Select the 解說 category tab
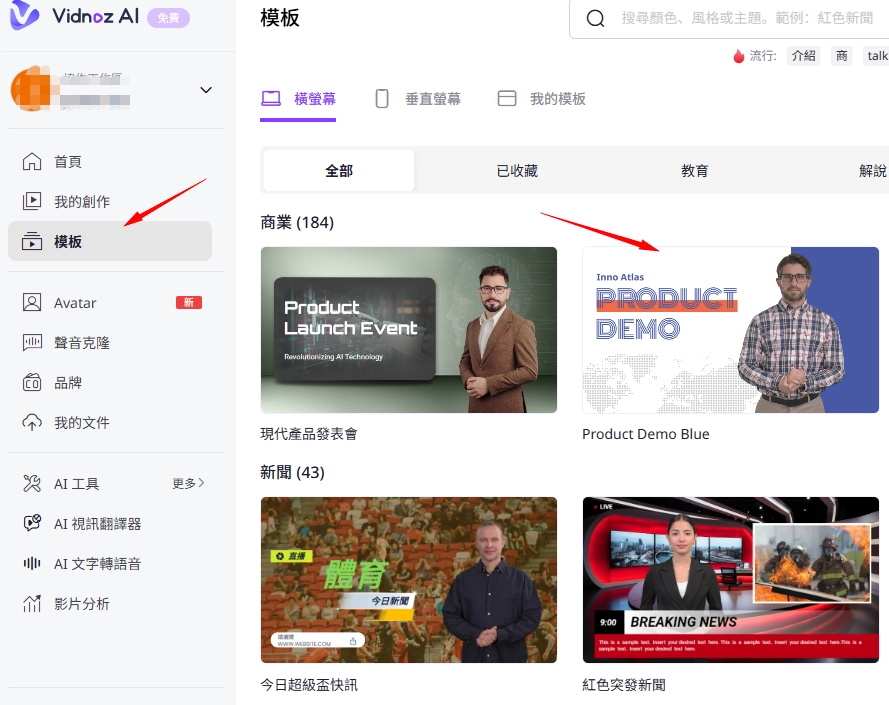Screen dimensions: 889x705 click(x=873, y=170)
